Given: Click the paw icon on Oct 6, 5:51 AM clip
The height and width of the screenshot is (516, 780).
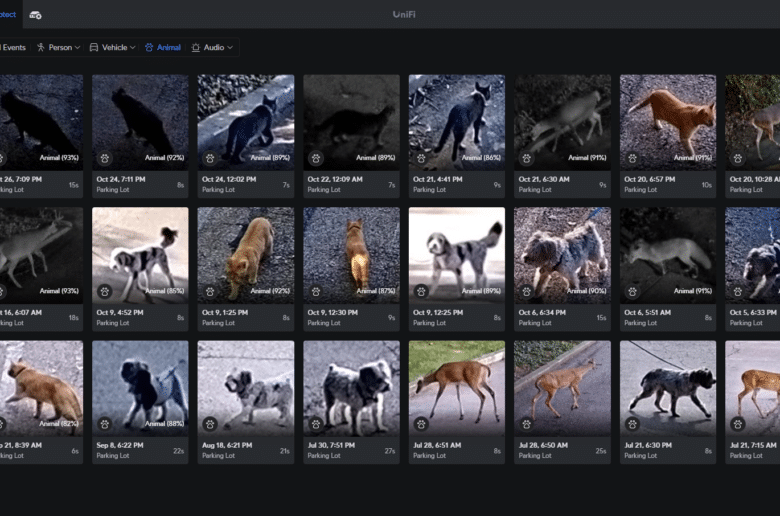Looking at the screenshot, I should [x=632, y=292].
